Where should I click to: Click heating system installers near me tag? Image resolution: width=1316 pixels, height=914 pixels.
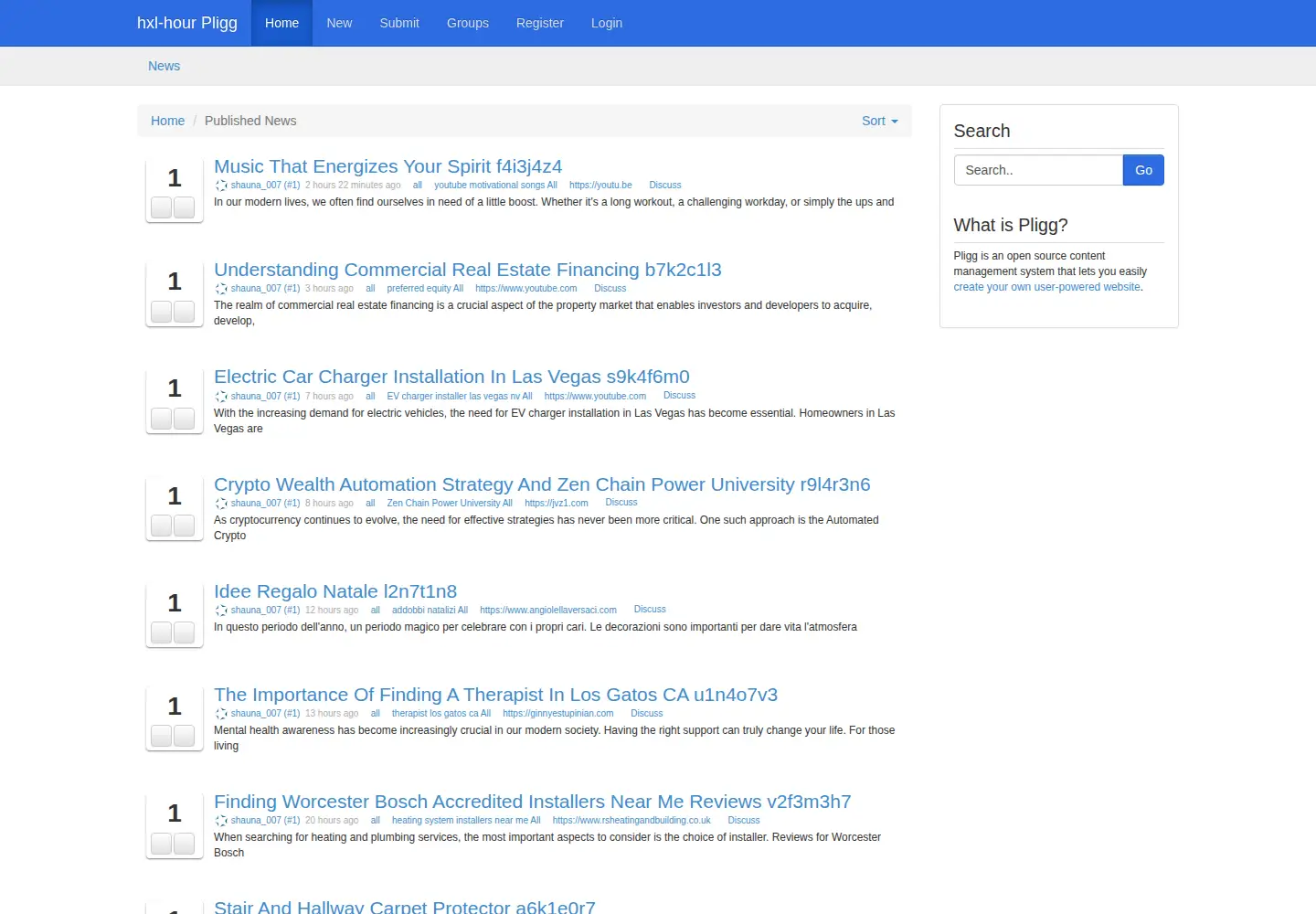pyautogui.click(x=466, y=821)
